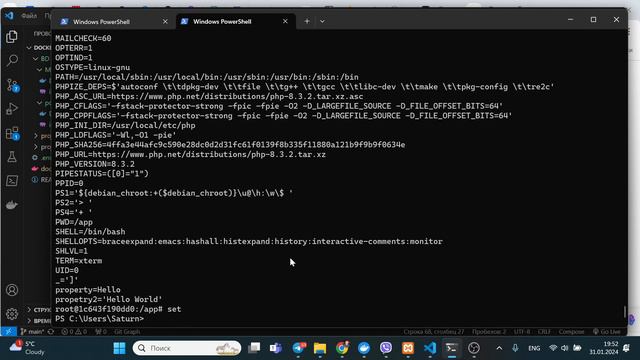The image size is (640, 360).
Task: Show hidden system tray icons
Action: [499, 348]
